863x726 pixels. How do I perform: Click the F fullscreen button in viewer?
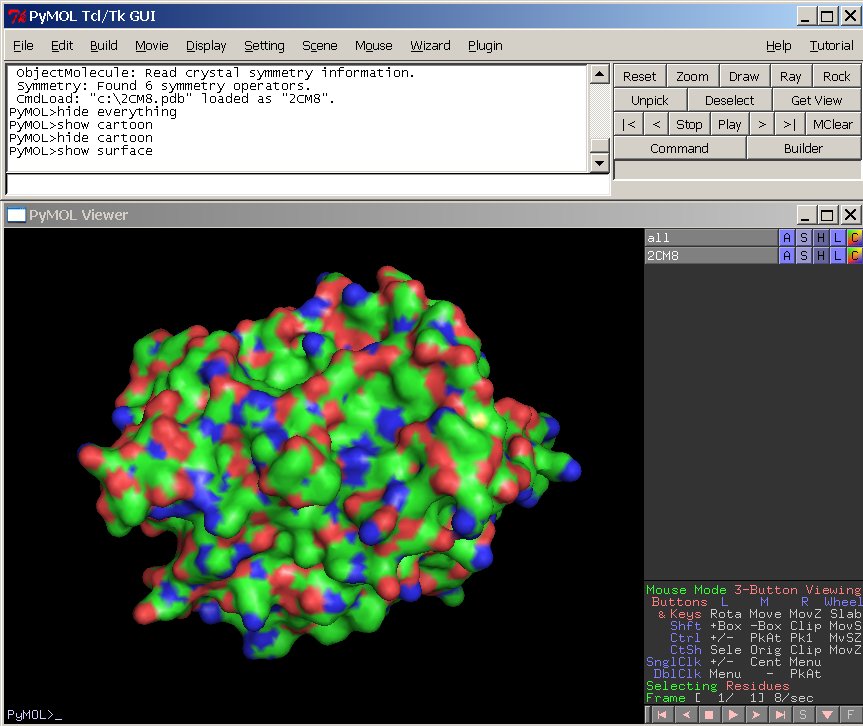[x=849, y=715]
